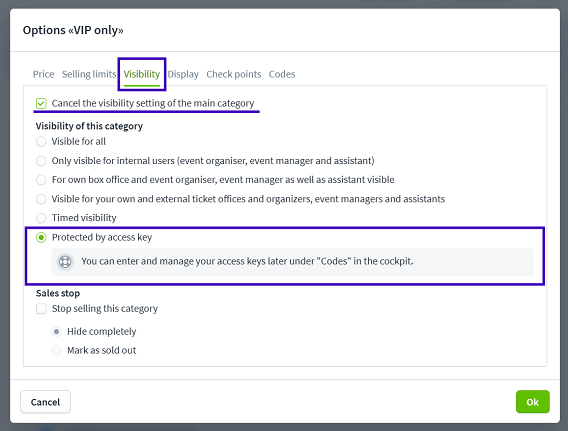This screenshot has height=431, width=568.
Task: Choose Hide completely radio option
Action: [57, 332]
